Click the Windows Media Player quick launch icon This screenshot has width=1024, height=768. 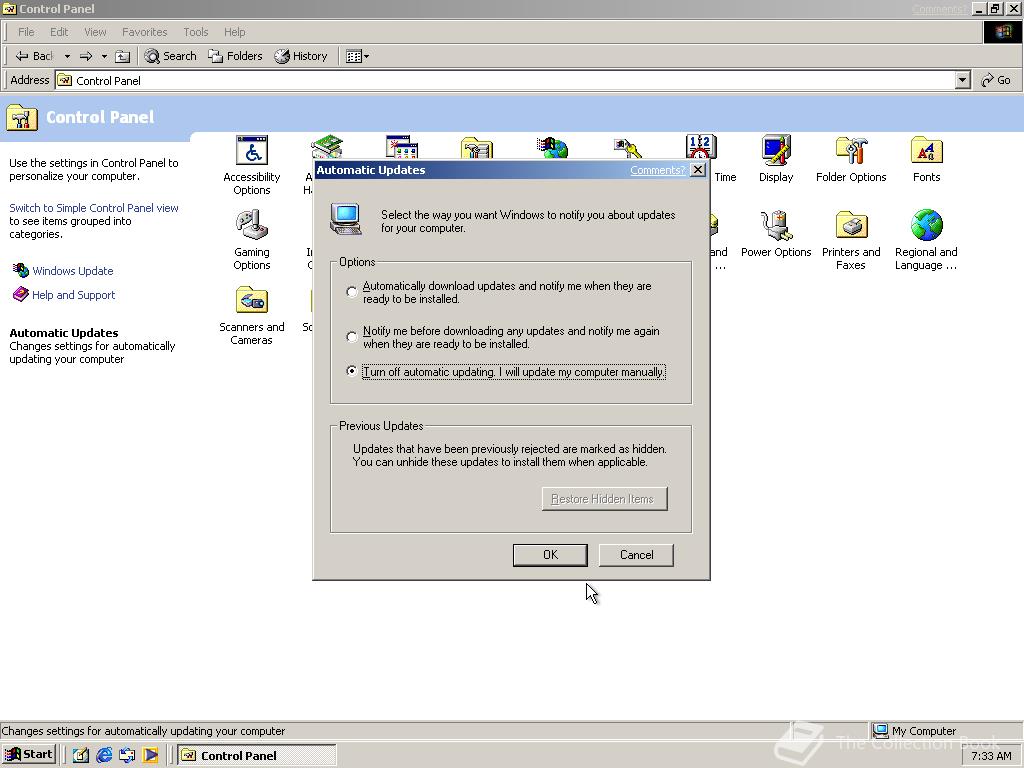pos(151,756)
